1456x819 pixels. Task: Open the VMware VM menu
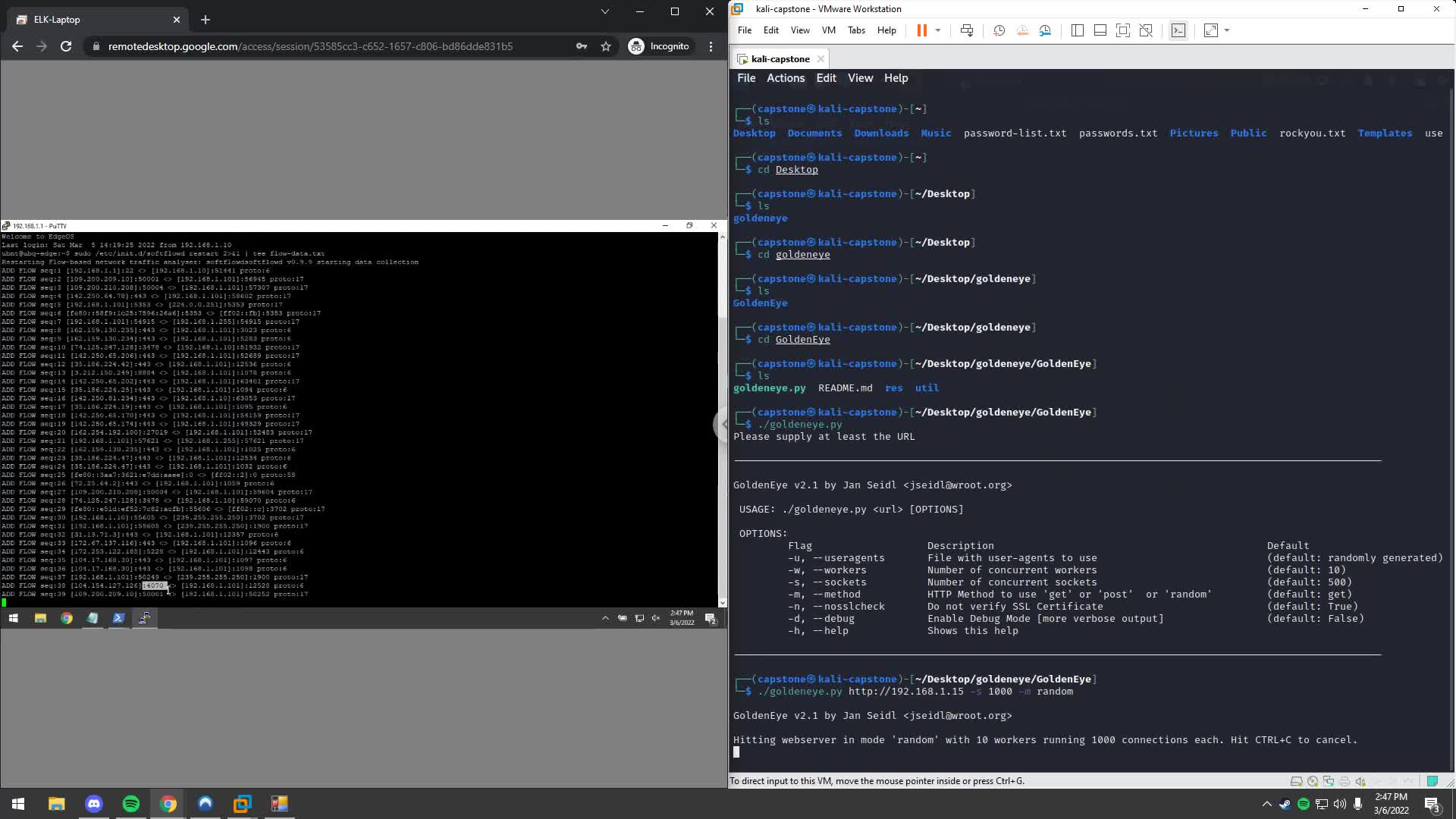pyautogui.click(x=828, y=30)
